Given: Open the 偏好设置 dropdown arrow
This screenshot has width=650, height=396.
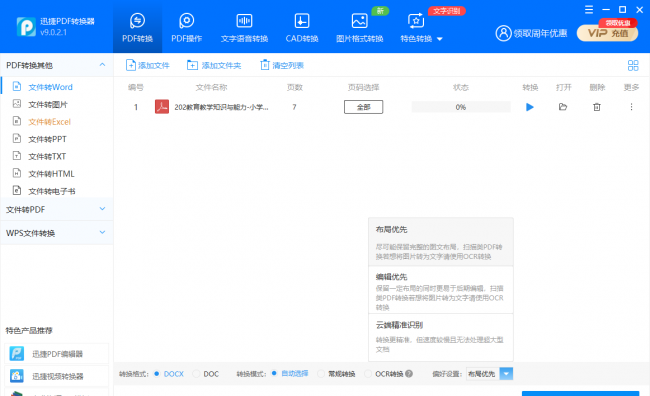Looking at the screenshot, I should click(x=506, y=374).
